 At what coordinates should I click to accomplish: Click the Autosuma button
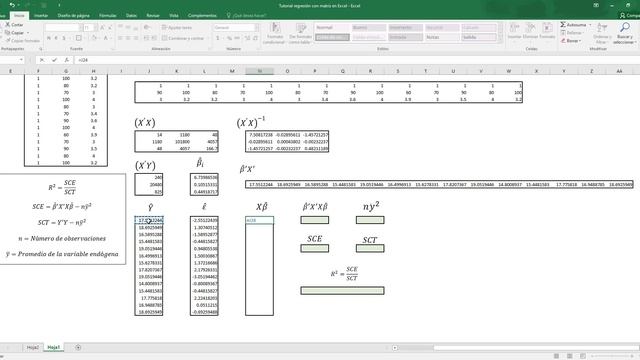coord(573,25)
